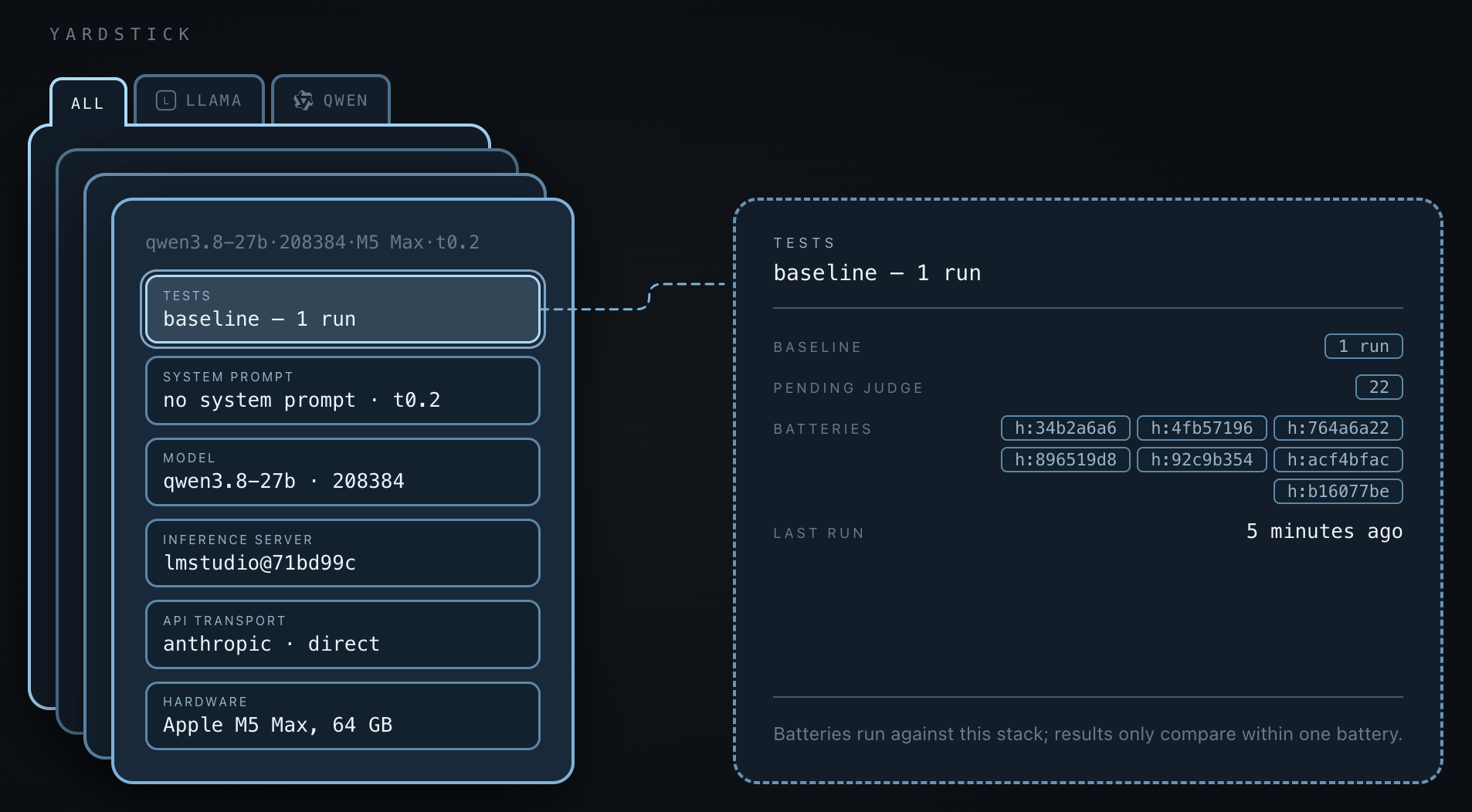Click the Qwen logo icon
This screenshot has width=1472, height=812.
tap(304, 100)
